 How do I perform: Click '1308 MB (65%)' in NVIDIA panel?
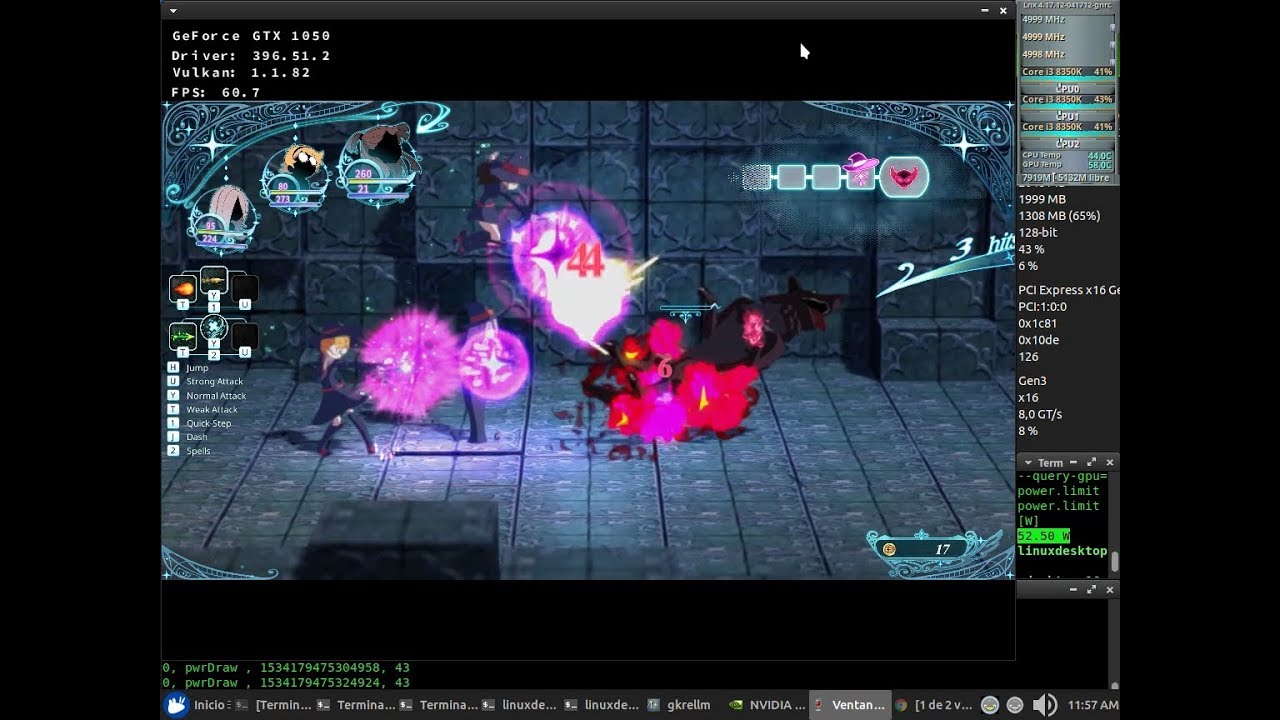tap(1059, 216)
